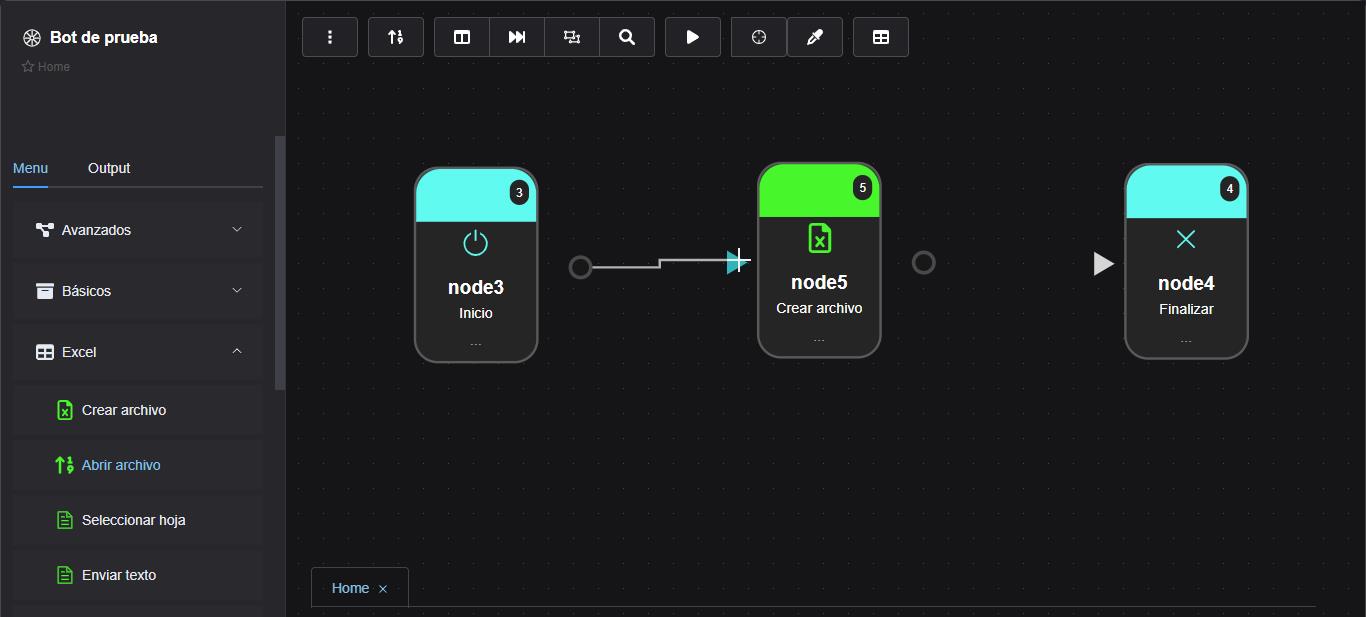Click the ellipsis at bottom of node5

pos(819,339)
